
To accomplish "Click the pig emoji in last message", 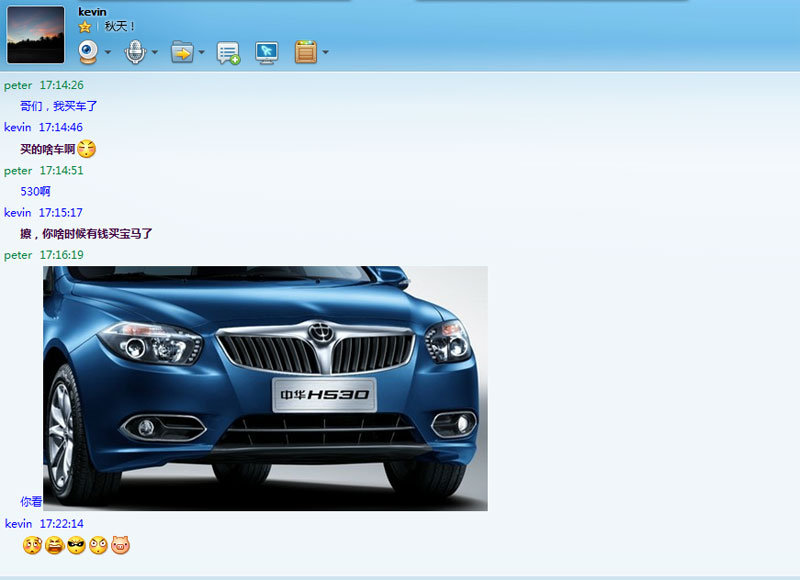I will tap(120, 545).
